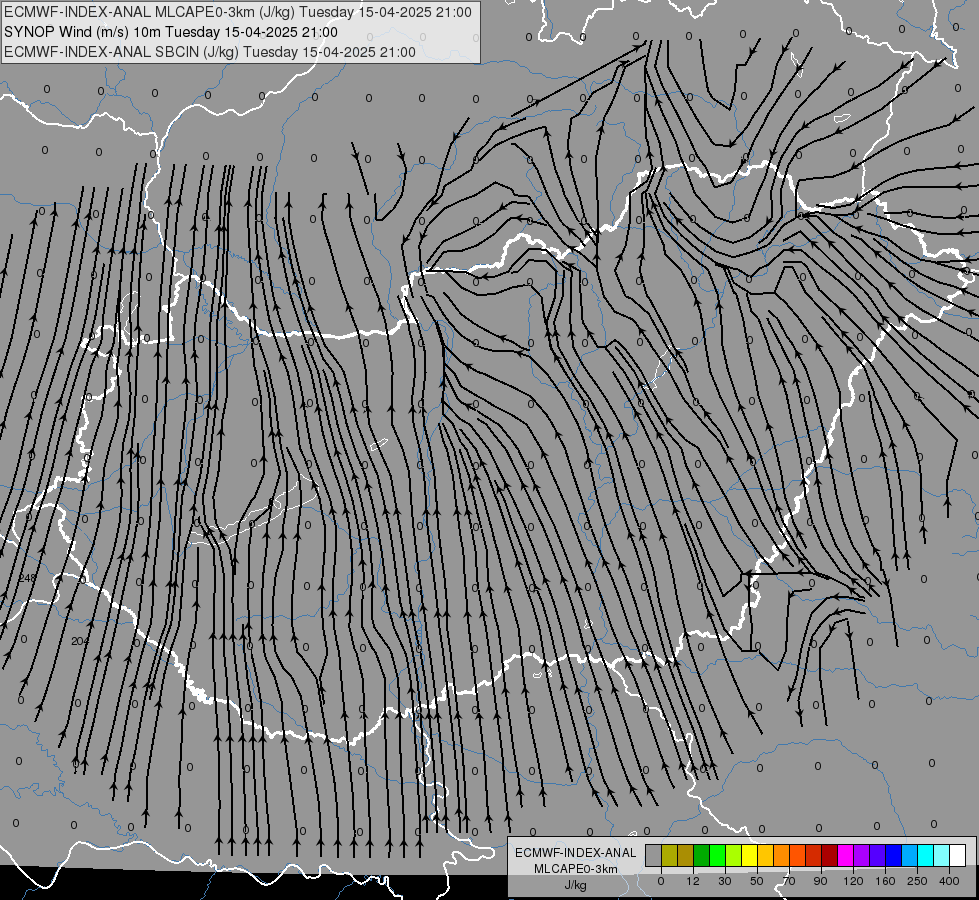This screenshot has height=900, width=979.
Task: Click the legend label 50
Action: (x=756, y=881)
